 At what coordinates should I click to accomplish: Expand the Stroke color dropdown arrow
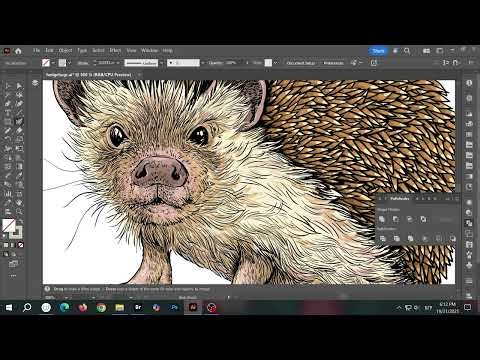pos(70,63)
